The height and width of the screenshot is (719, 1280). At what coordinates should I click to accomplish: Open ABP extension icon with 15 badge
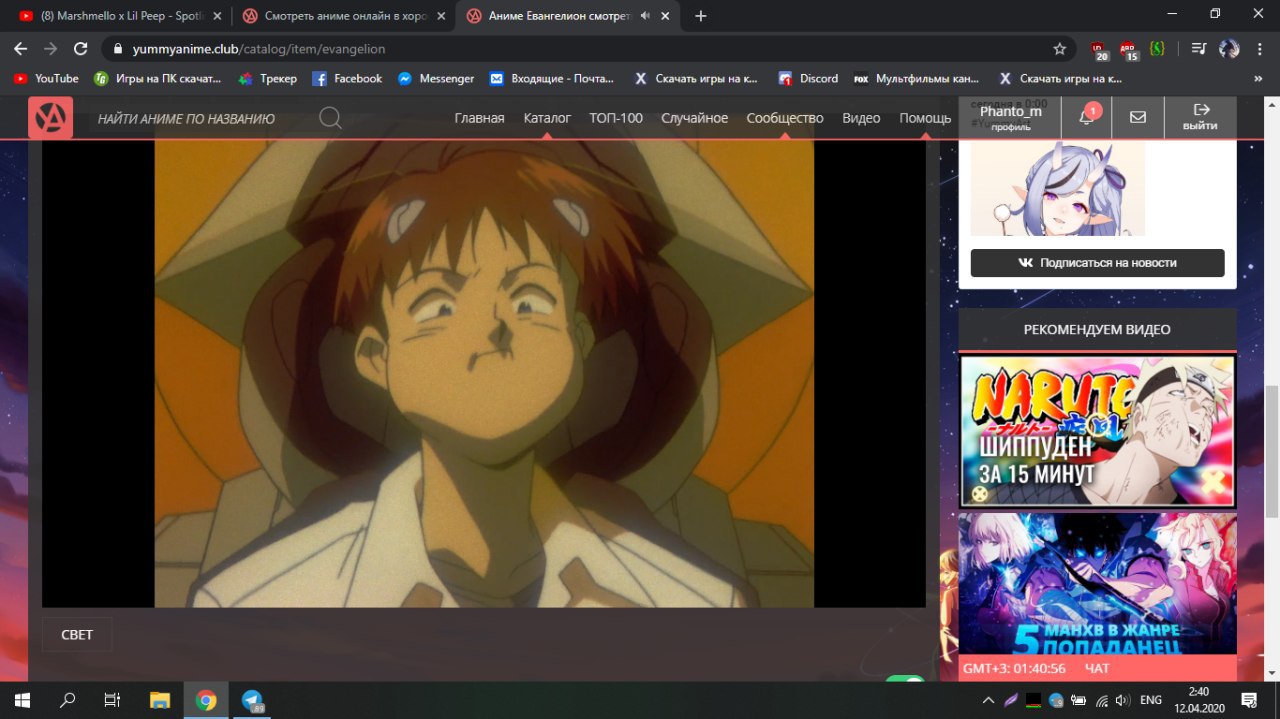tap(1129, 49)
